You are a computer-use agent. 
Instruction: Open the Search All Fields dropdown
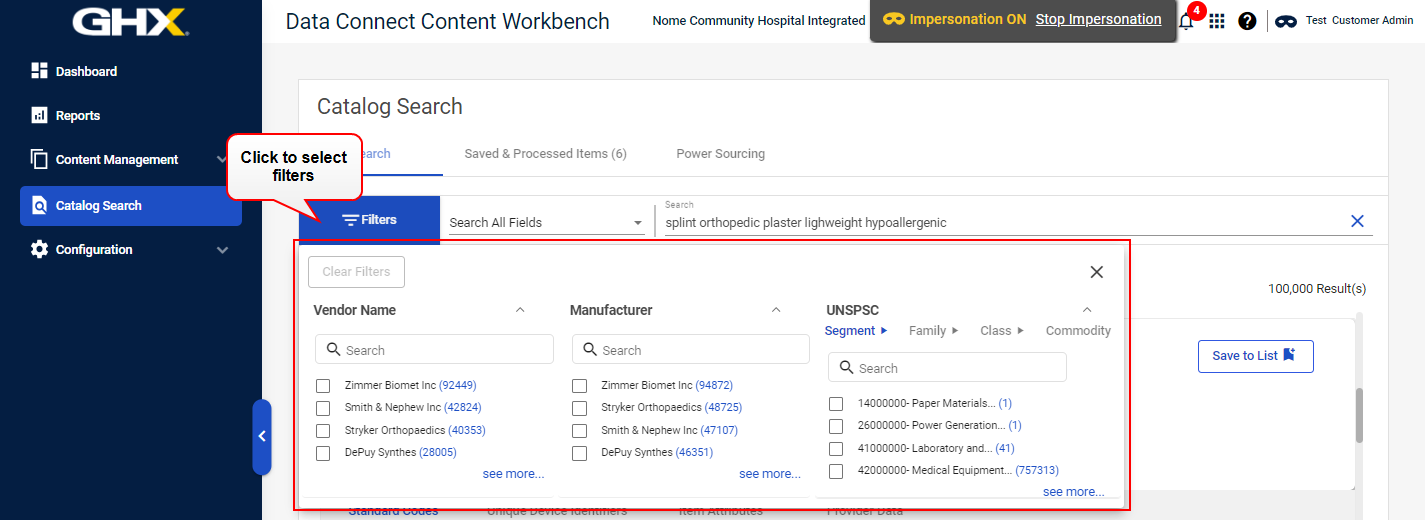546,222
